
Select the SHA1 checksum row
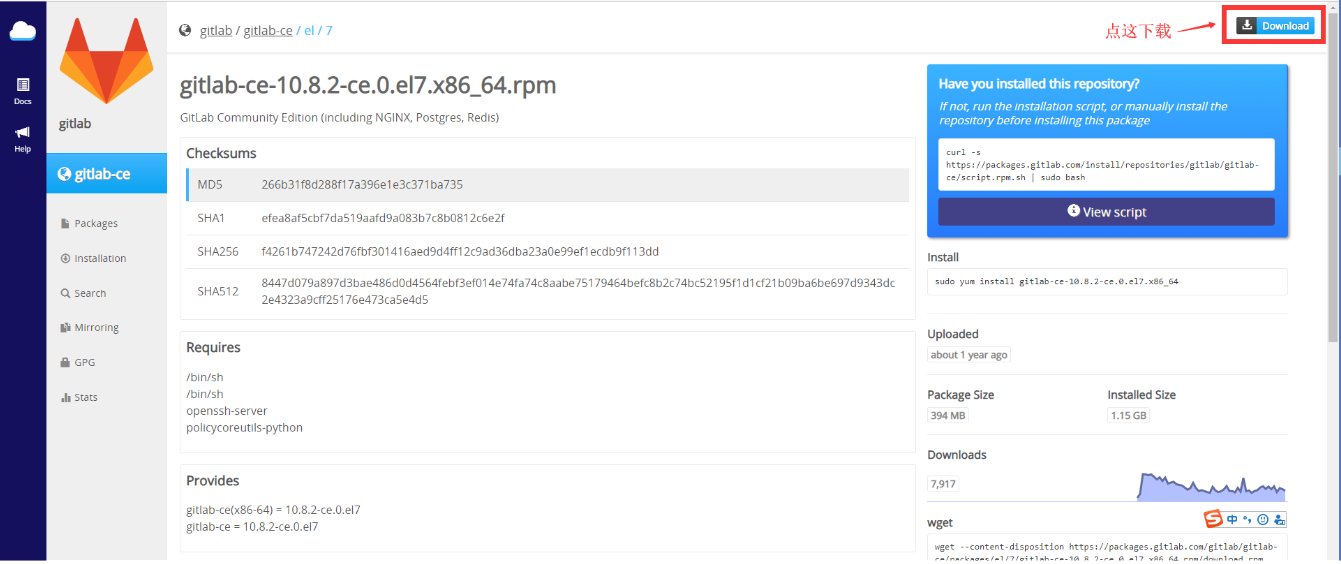pos(547,218)
